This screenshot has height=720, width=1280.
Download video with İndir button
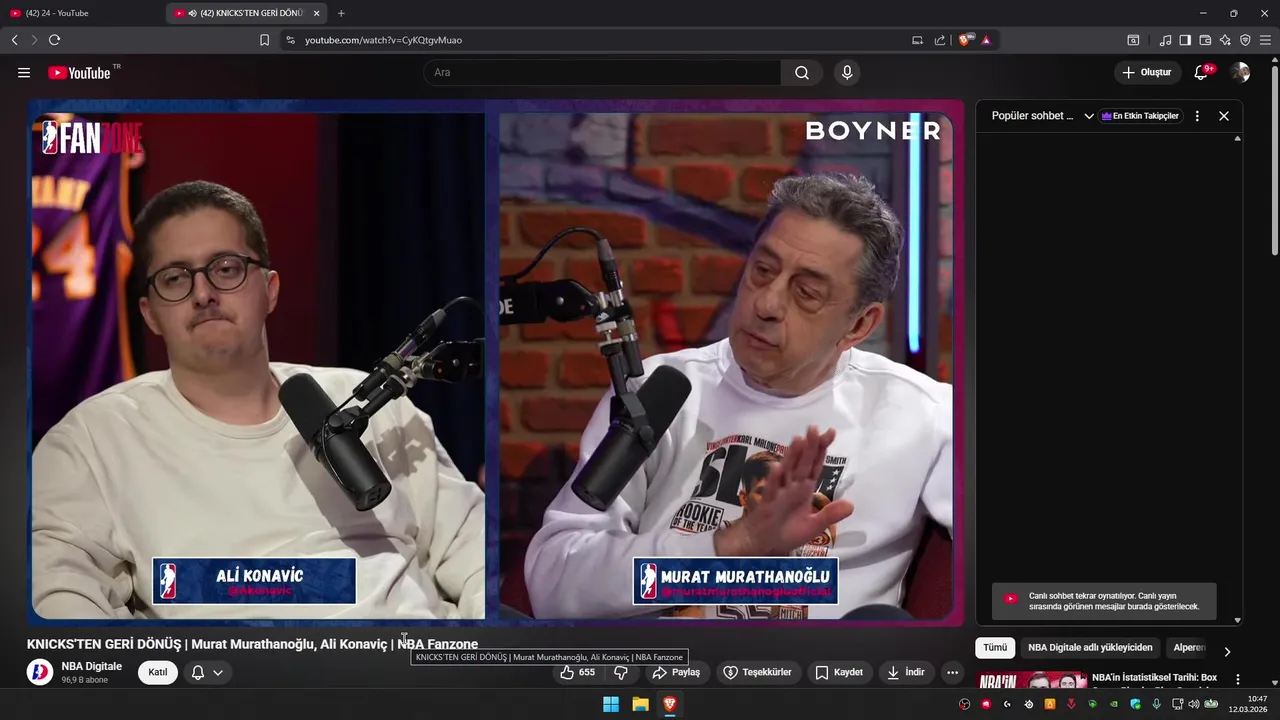tap(906, 672)
